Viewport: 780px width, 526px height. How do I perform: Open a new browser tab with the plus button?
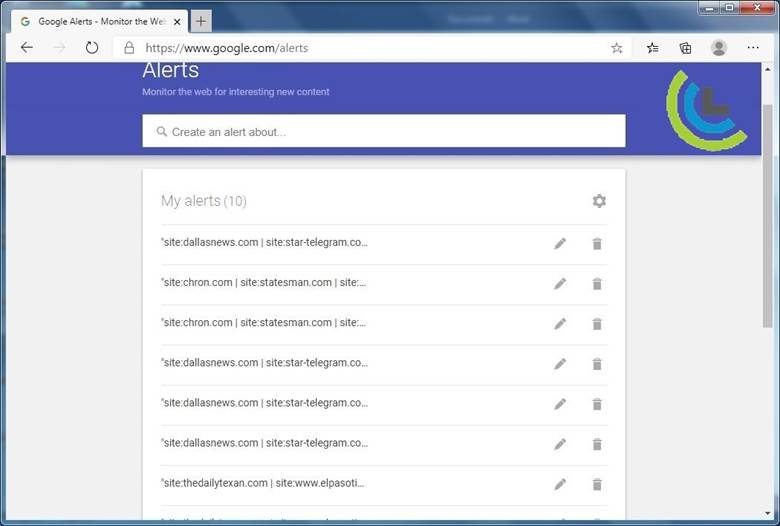(x=201, y=21)
